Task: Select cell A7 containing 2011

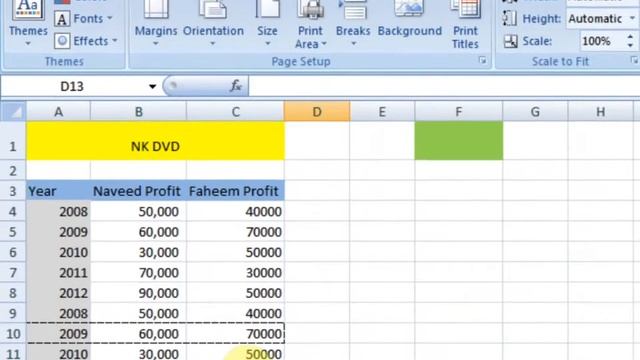Action: click(x=58, y=272)
